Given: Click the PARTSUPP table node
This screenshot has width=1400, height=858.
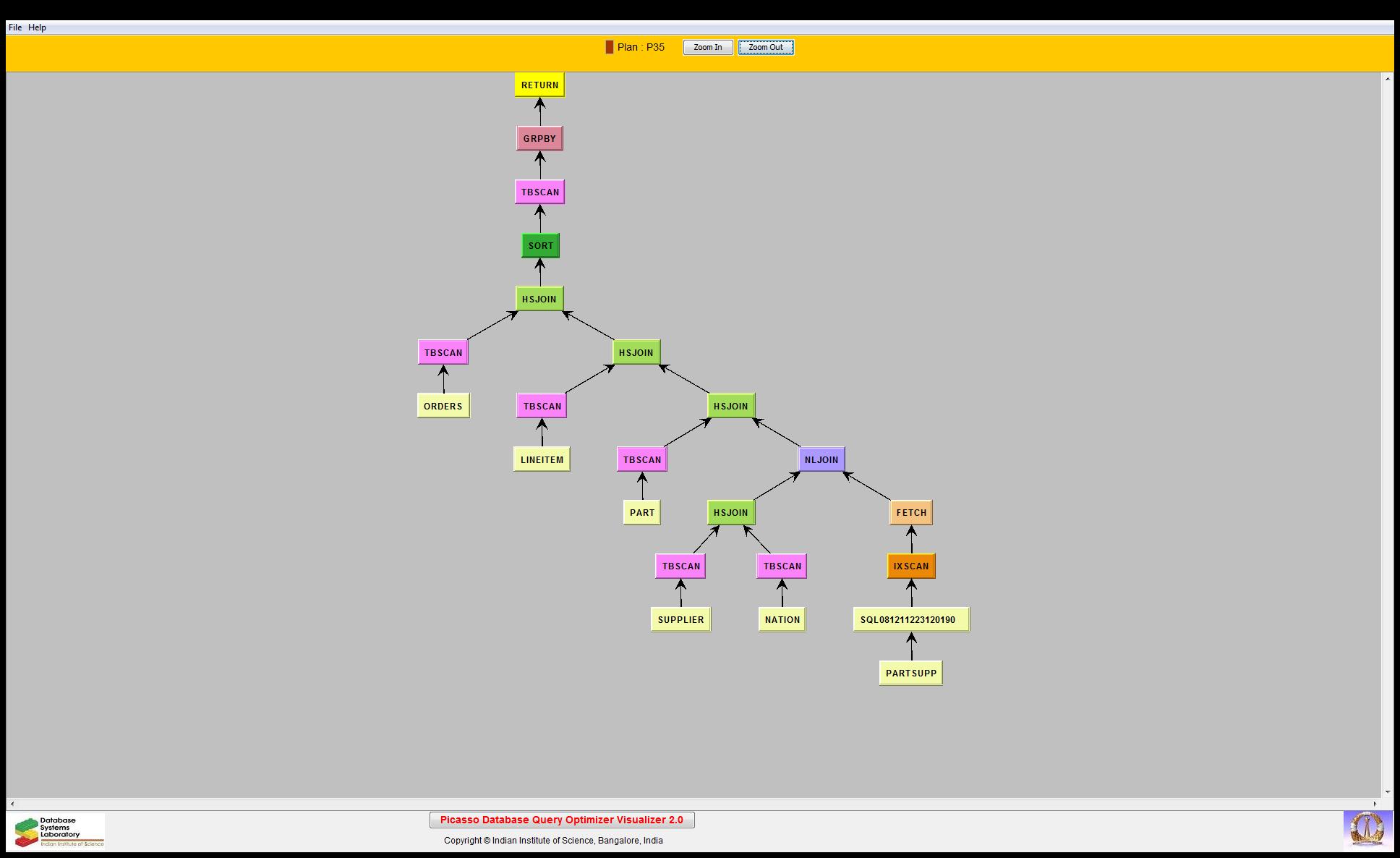Looking at the screenshot, I should coord(910,673).
